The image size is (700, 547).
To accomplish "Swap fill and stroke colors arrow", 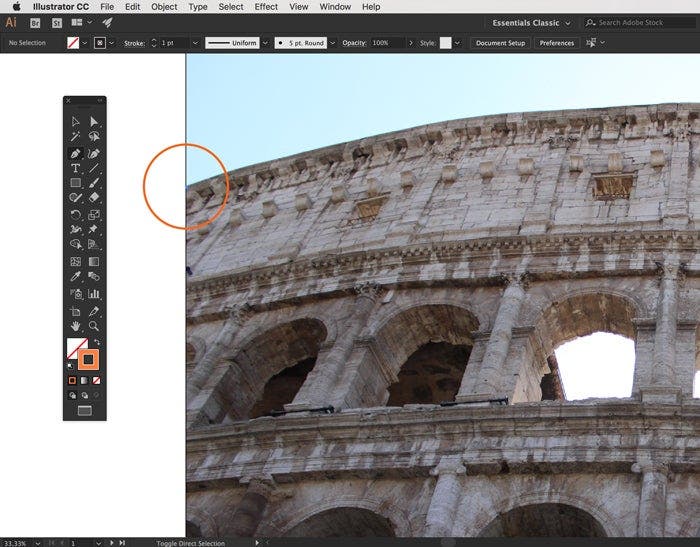I will tap(97, 342).
